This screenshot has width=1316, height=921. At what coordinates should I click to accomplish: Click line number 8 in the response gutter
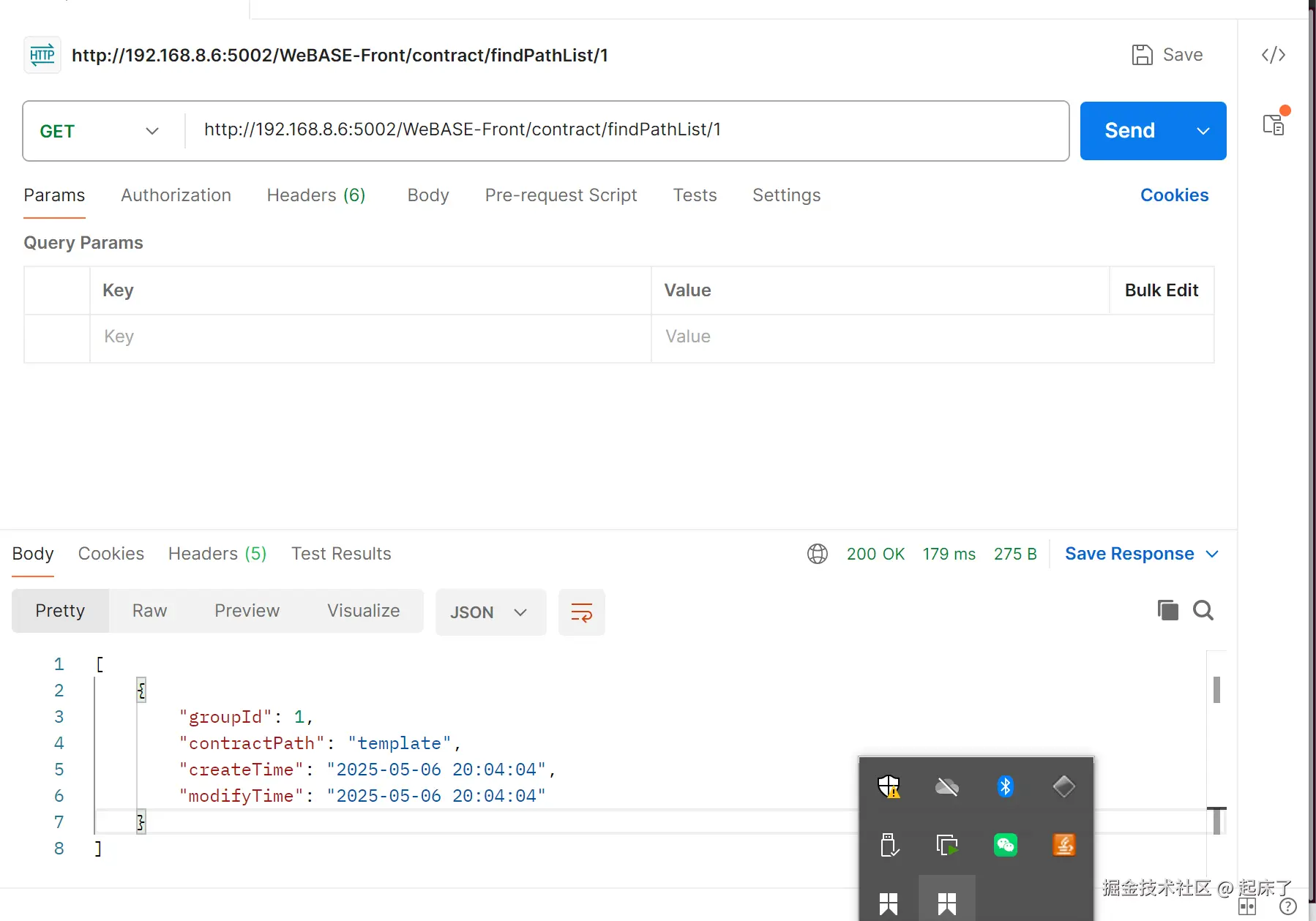(x=59, y=849)
